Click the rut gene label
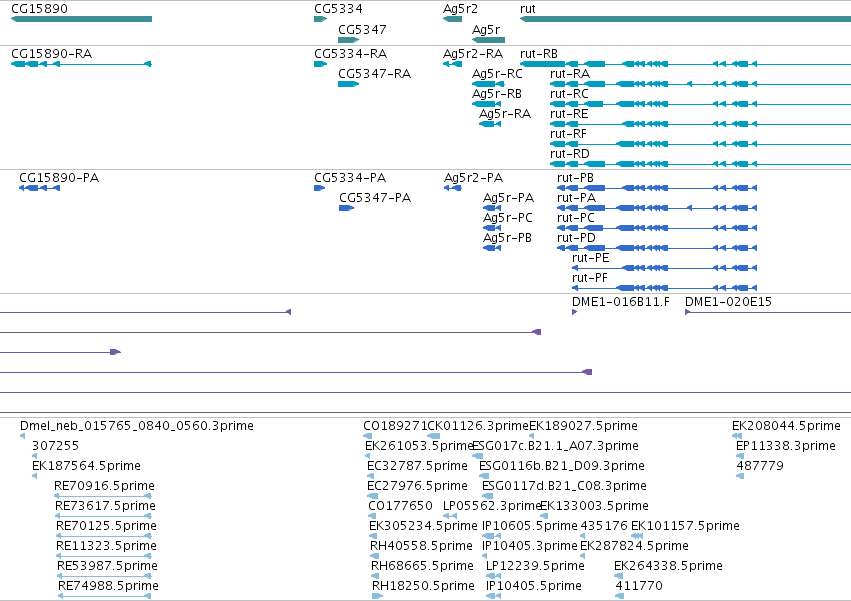 pyautogui.click(x=528, y=9)
